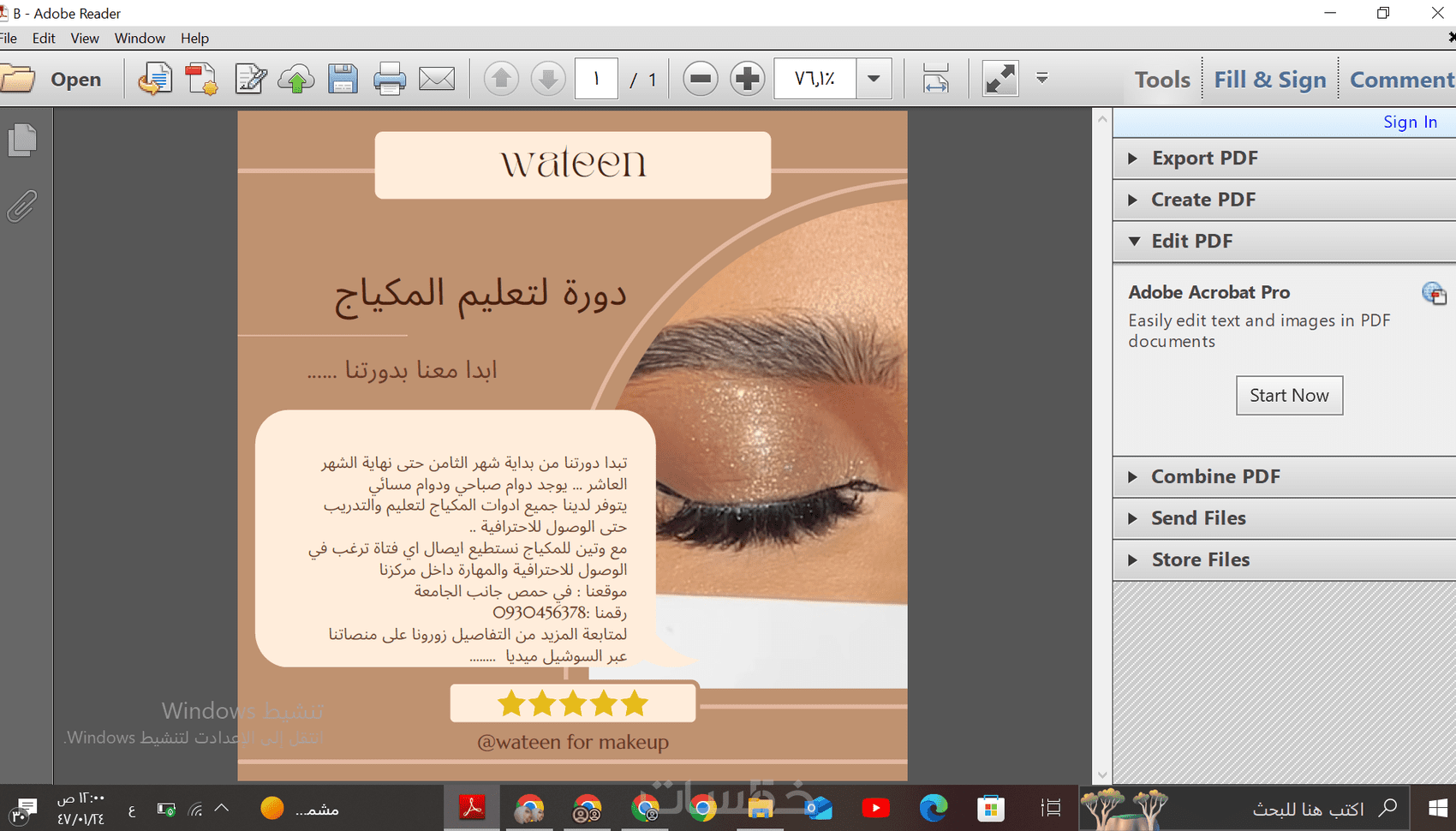Open YouTube from the taskbar

pos(875,808)
